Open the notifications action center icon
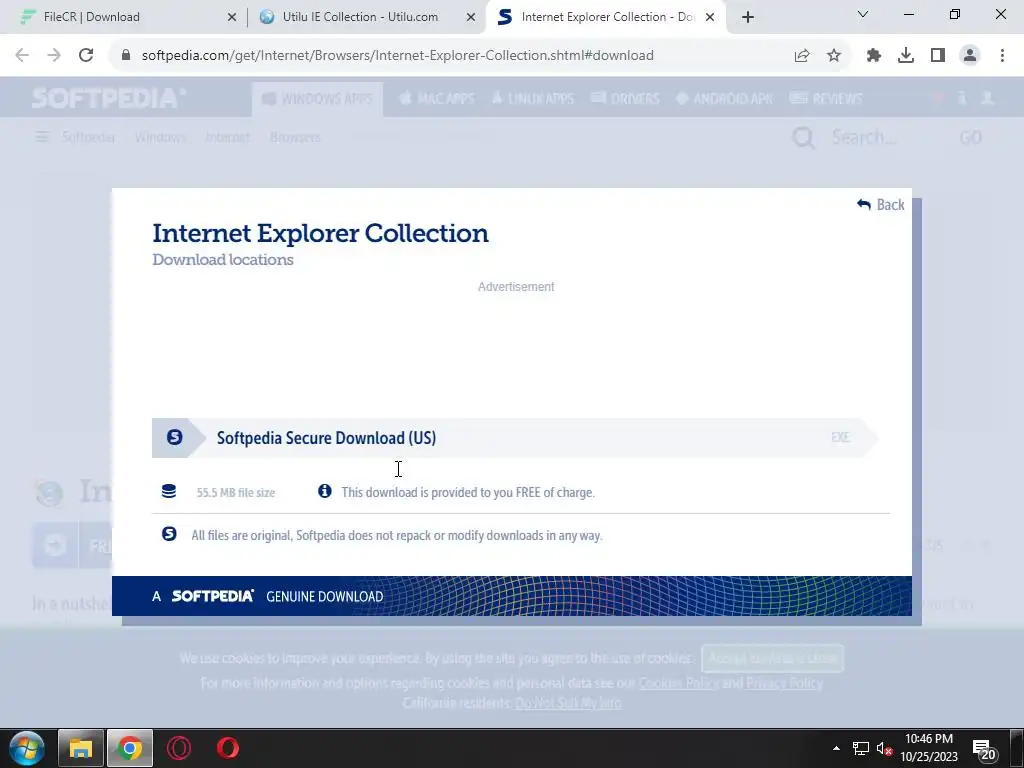The width and height of the screenshot is (1024, 768). 984,750
